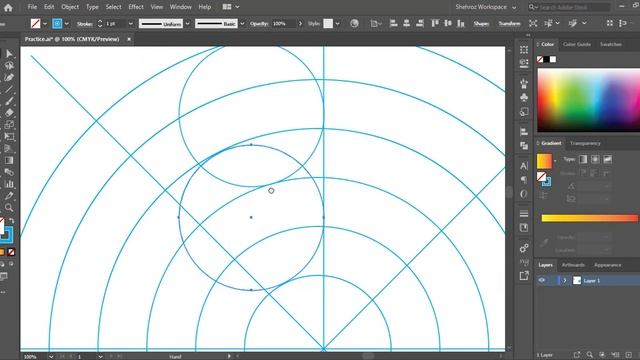Choose the Freeform Gradient type
Viewport: 640px width, 360px height.
coord(607,159)
